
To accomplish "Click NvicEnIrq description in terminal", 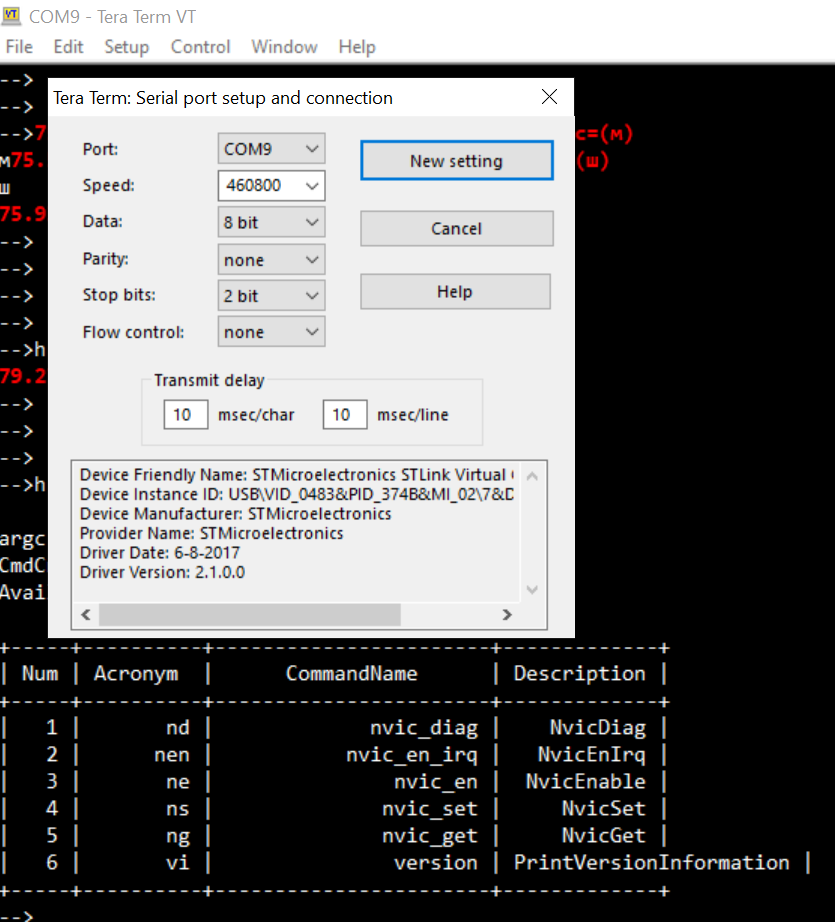I will [592, 754].
